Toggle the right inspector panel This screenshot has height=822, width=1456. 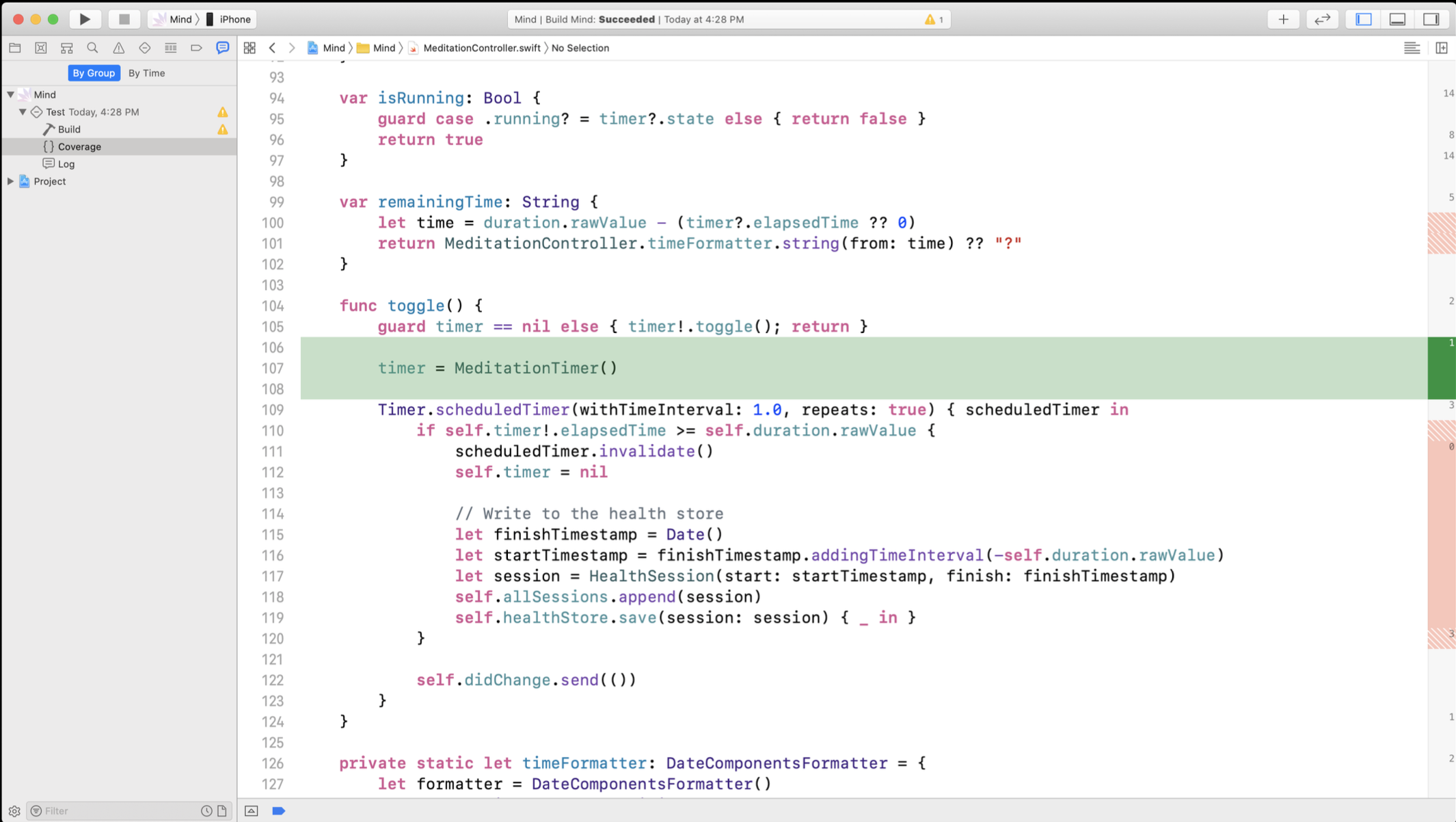coord(1431,19)
